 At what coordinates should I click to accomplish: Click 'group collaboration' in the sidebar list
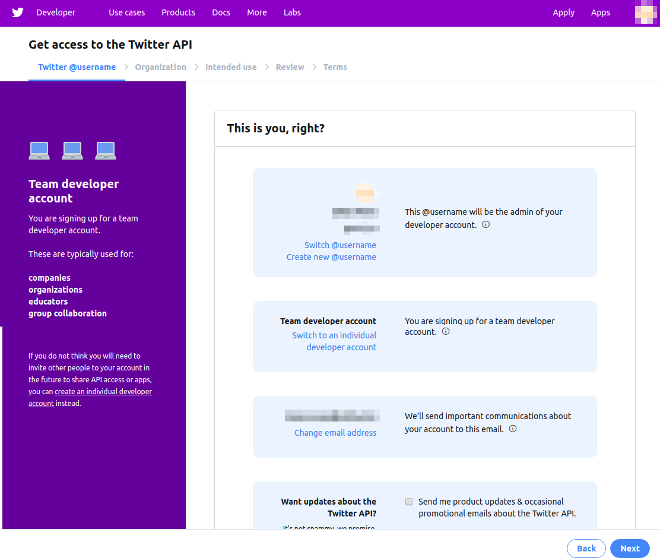coord(67,314)
